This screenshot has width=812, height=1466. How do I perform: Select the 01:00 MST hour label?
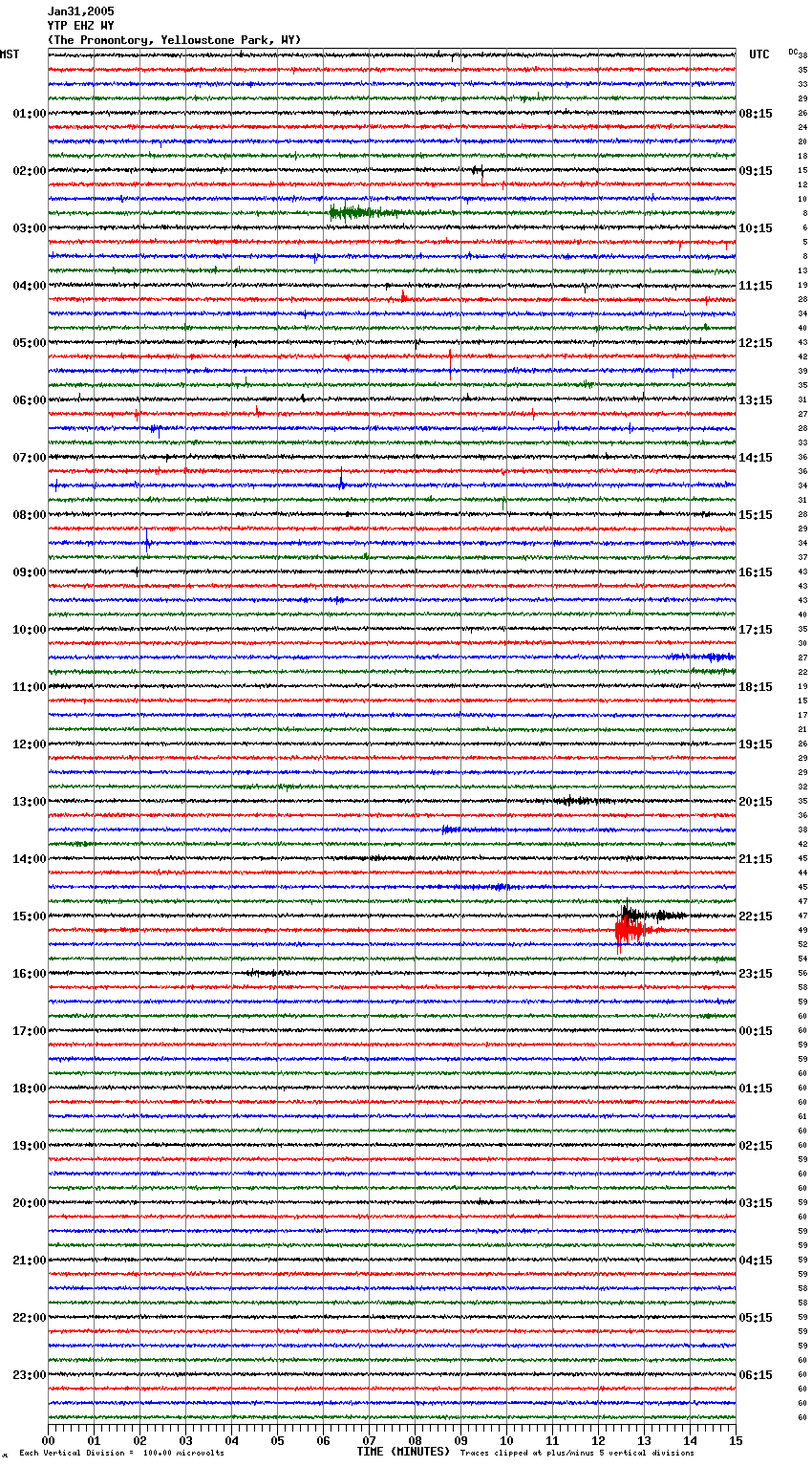point(30,114)
